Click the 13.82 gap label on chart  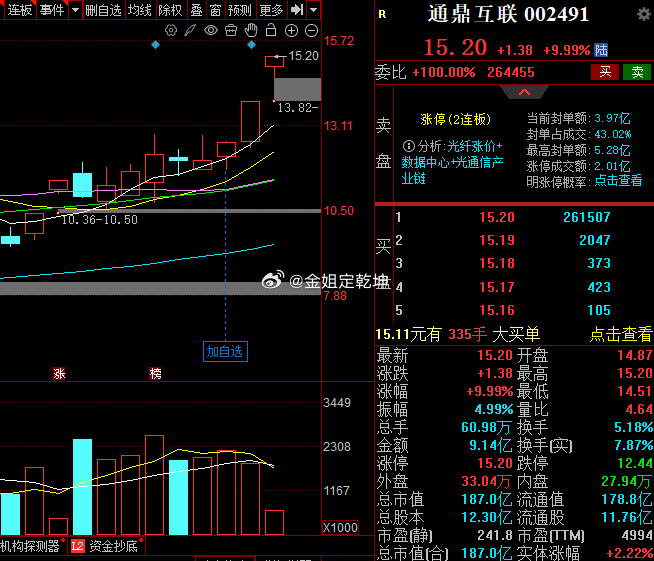point(298,108)
